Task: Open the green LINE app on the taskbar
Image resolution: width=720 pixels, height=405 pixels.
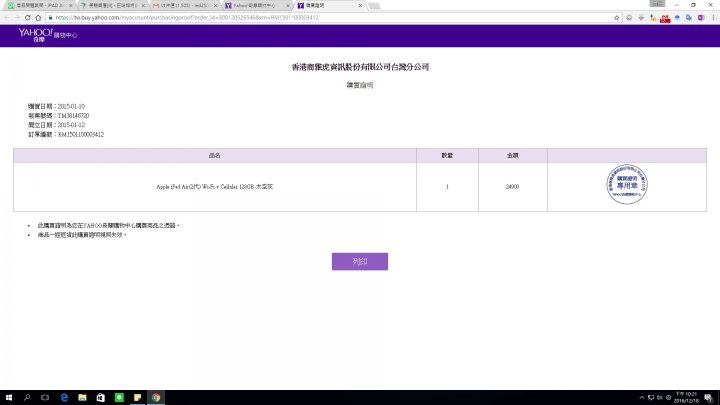Action: [x=119, y=397]
